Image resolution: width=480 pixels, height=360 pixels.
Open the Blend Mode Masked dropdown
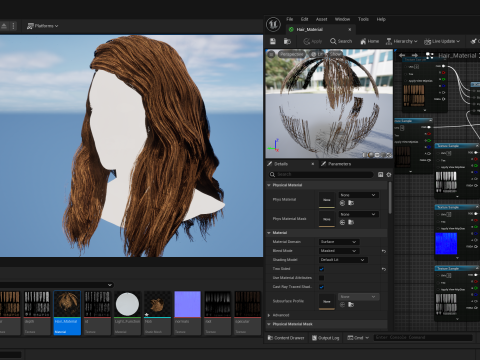pyautogui.click(x=339, y=251)
